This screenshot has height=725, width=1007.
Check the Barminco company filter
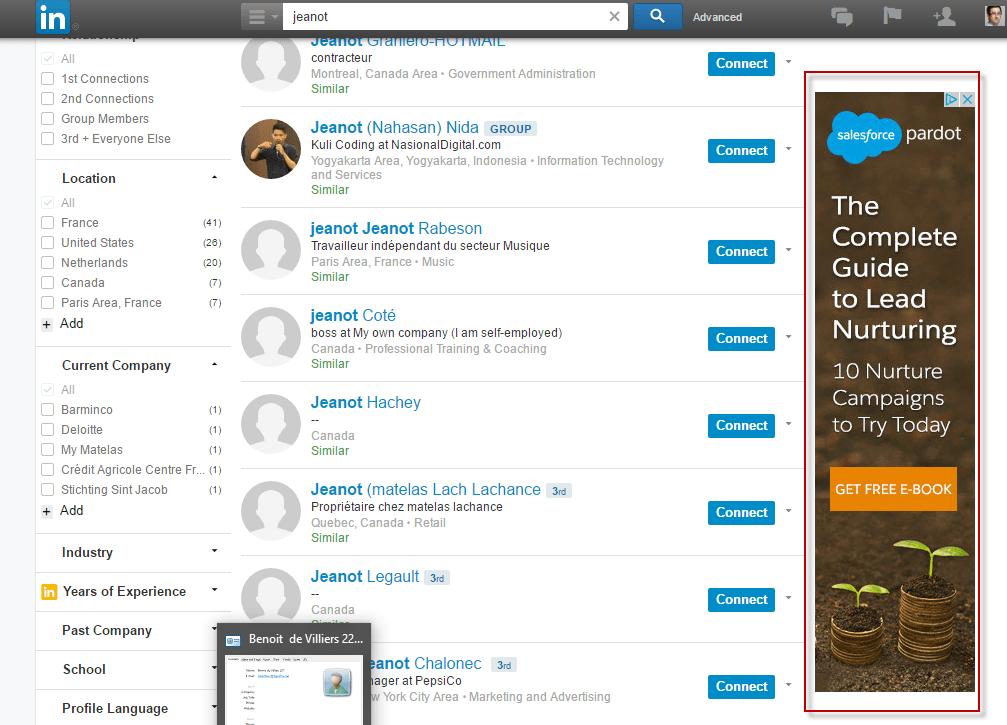point(48,410)
